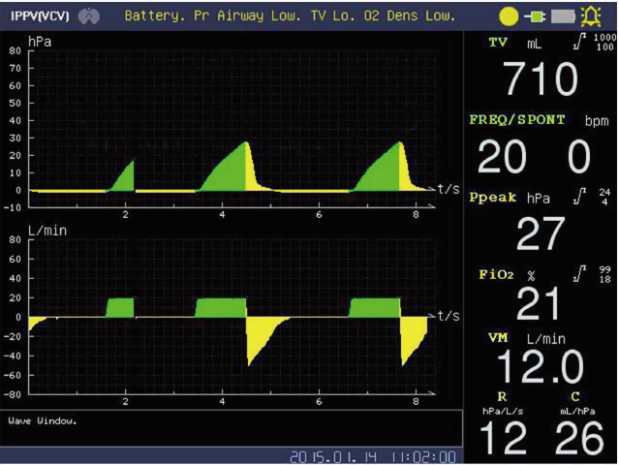Select the TV value 710

tap(541, 79)
